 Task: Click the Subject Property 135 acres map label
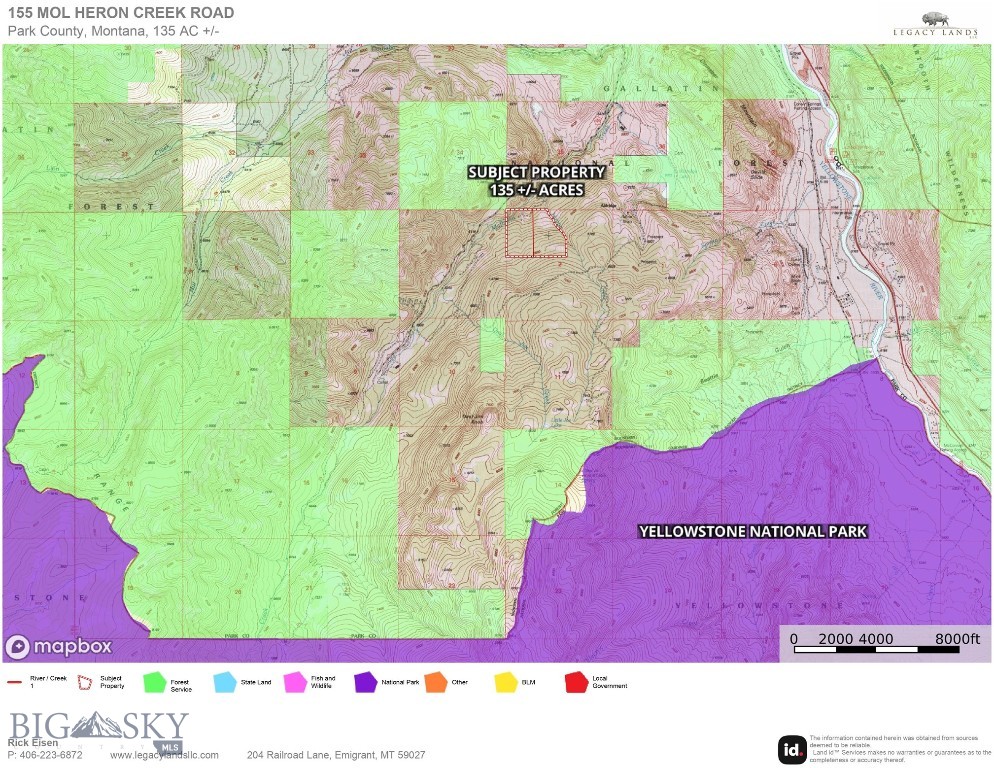click(x=536, y=181)
